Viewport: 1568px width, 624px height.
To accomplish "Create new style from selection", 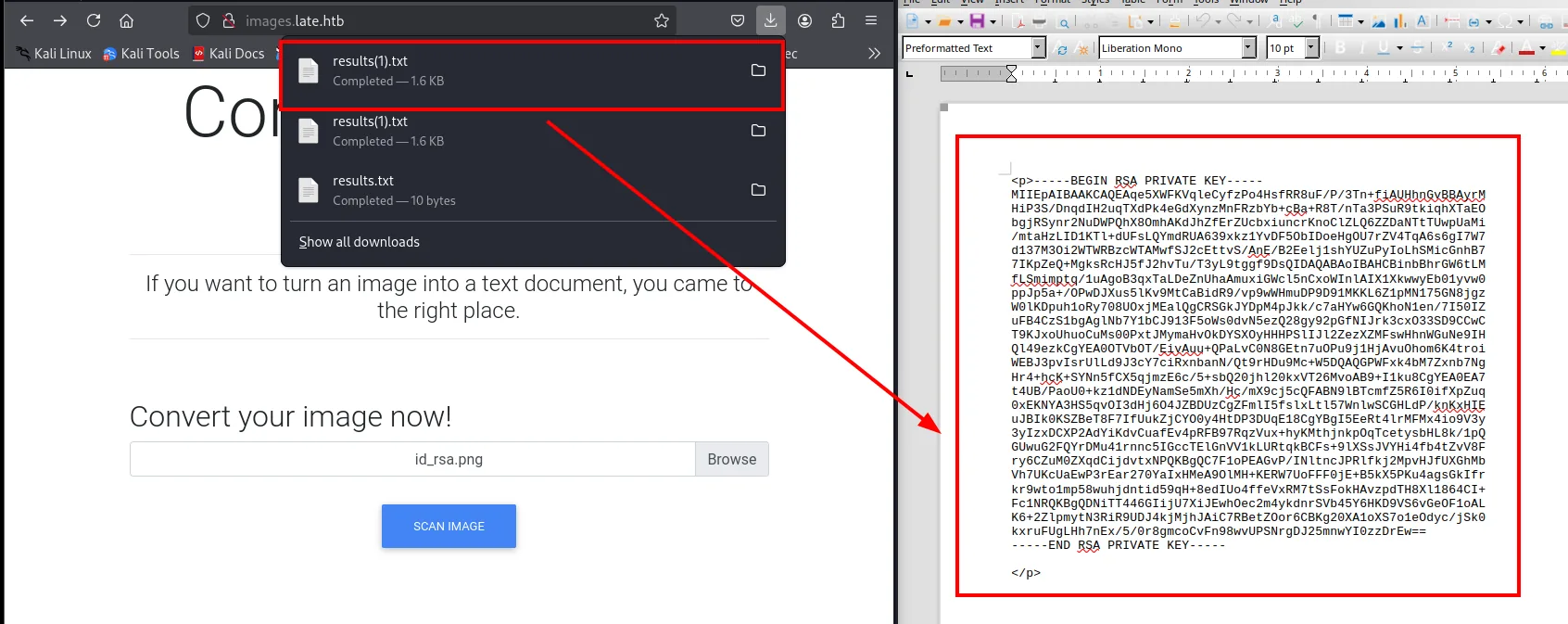I will (1082, 48).
